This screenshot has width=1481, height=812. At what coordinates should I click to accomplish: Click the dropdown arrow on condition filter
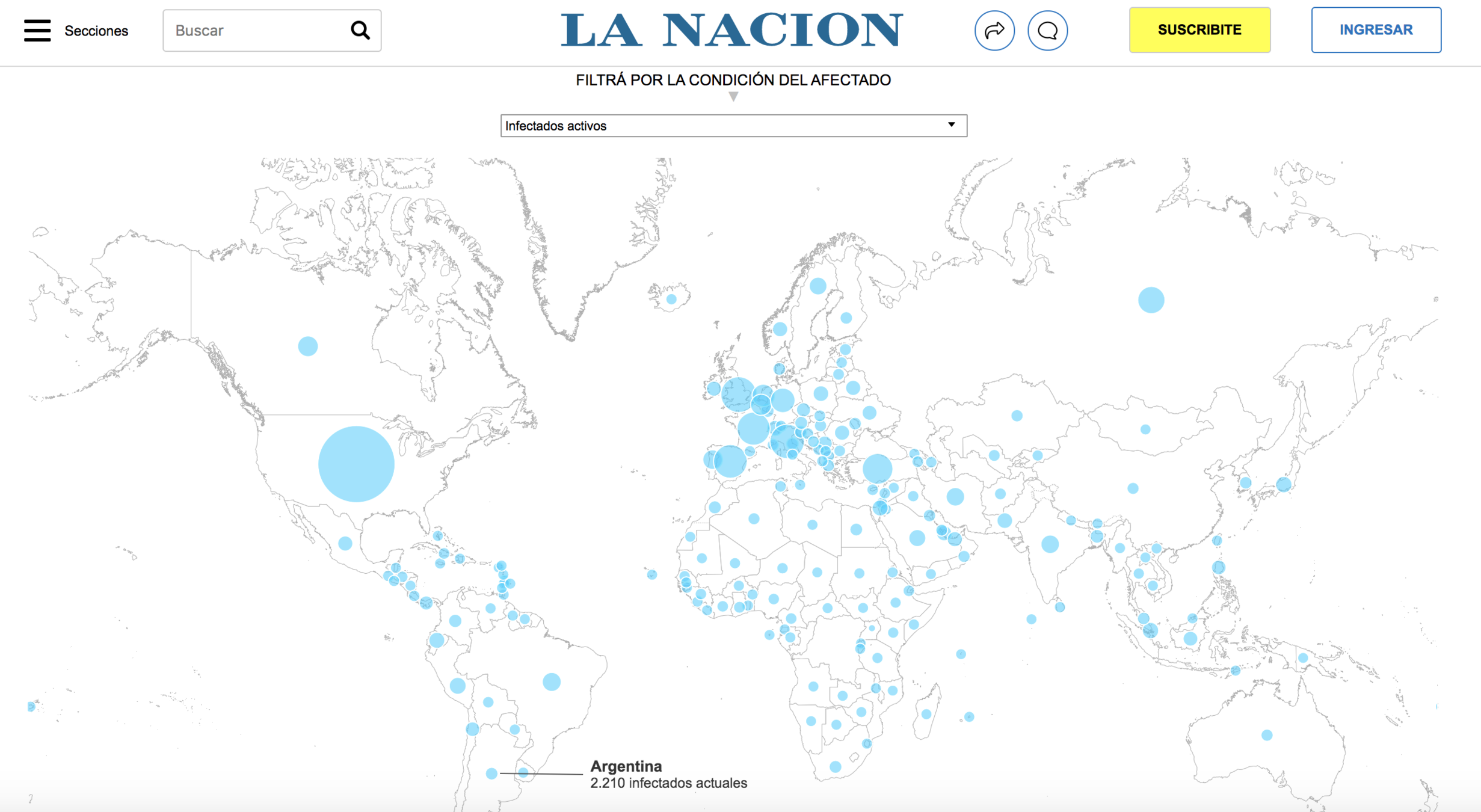click(951, 125)
